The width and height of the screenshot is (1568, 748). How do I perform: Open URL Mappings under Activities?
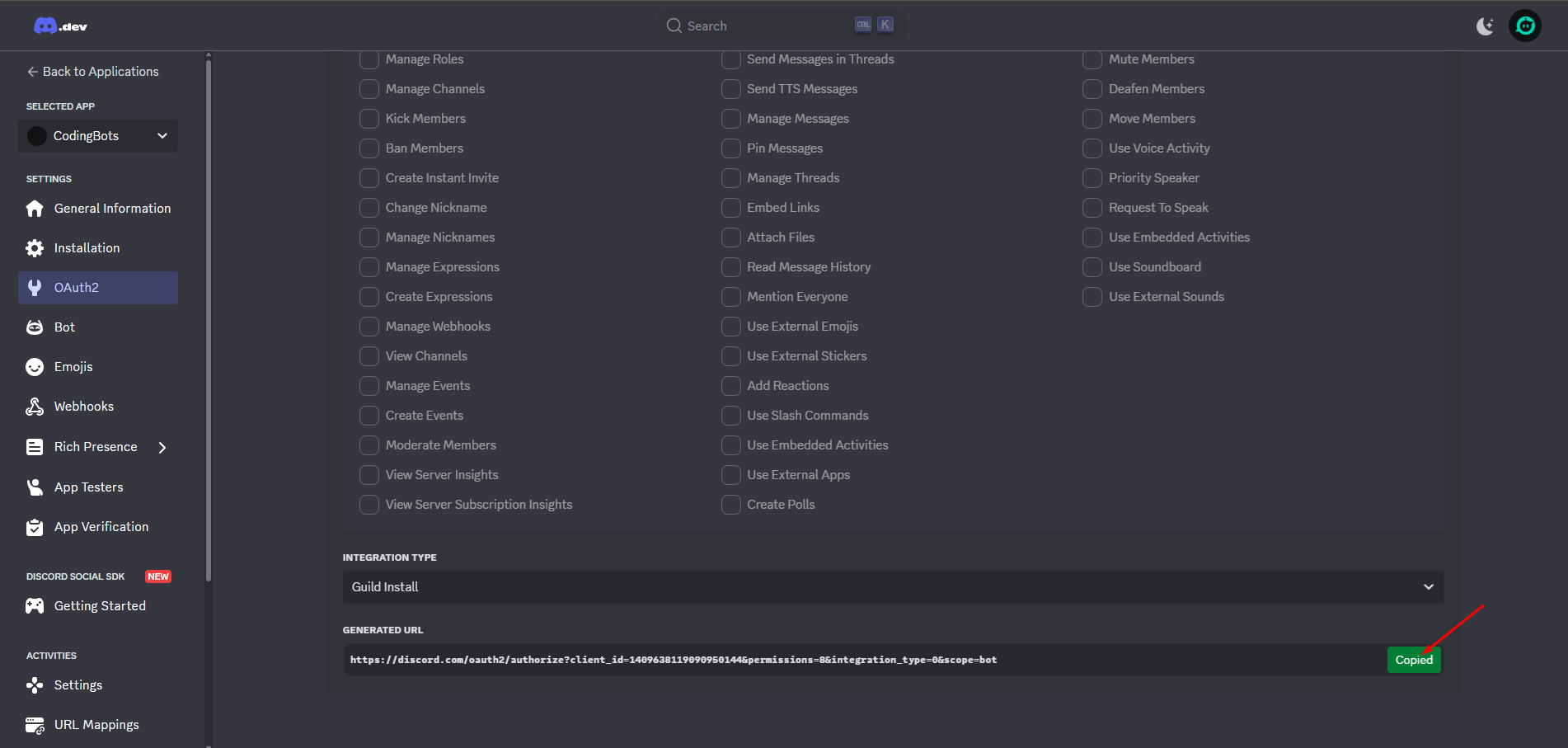point(98,725)
